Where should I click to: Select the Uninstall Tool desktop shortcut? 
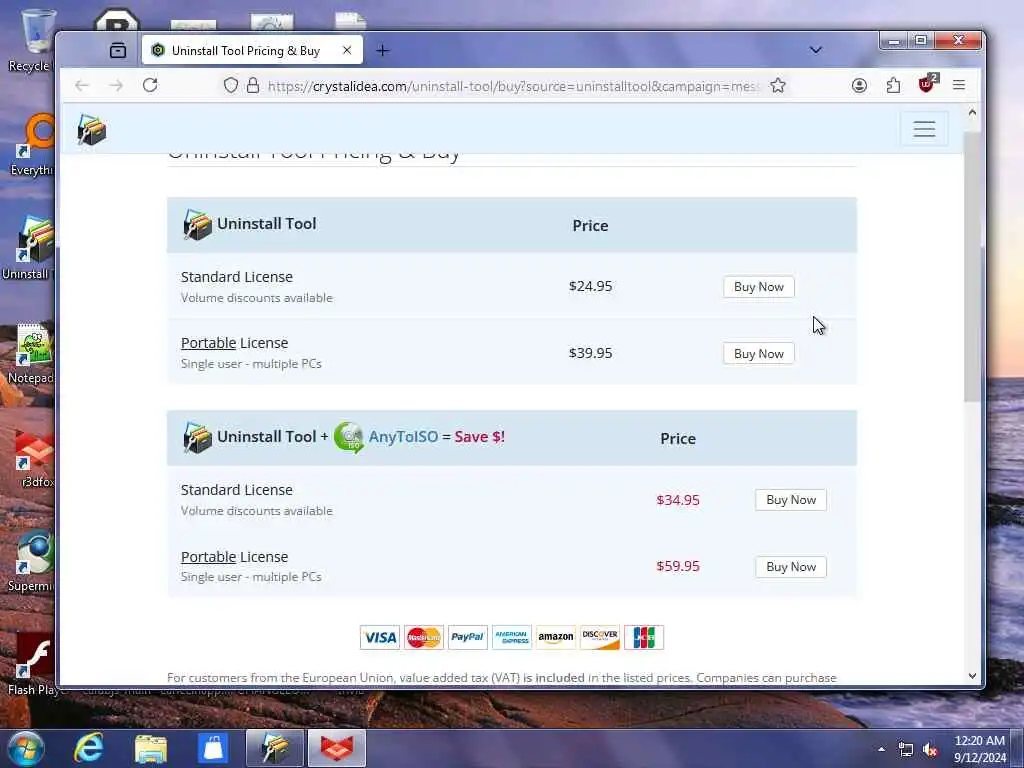point(30,248)
